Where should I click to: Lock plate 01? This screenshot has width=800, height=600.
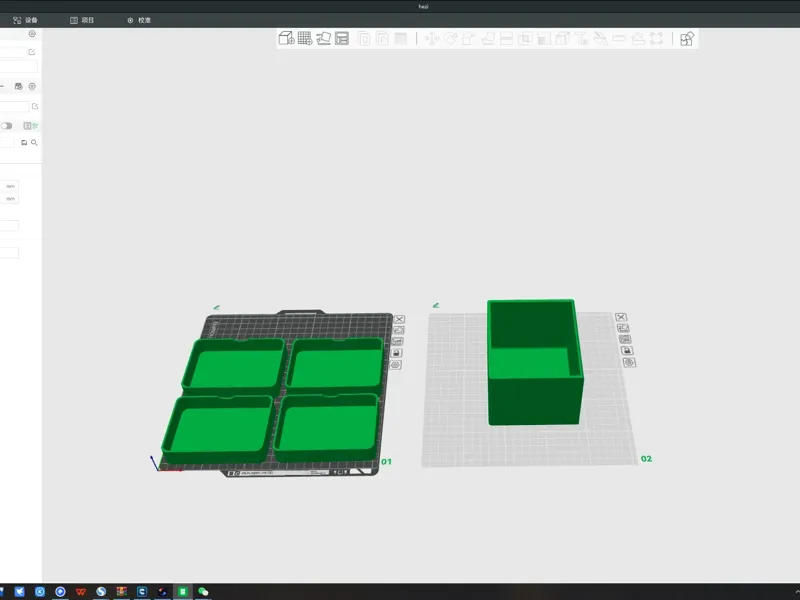point(396,353)
